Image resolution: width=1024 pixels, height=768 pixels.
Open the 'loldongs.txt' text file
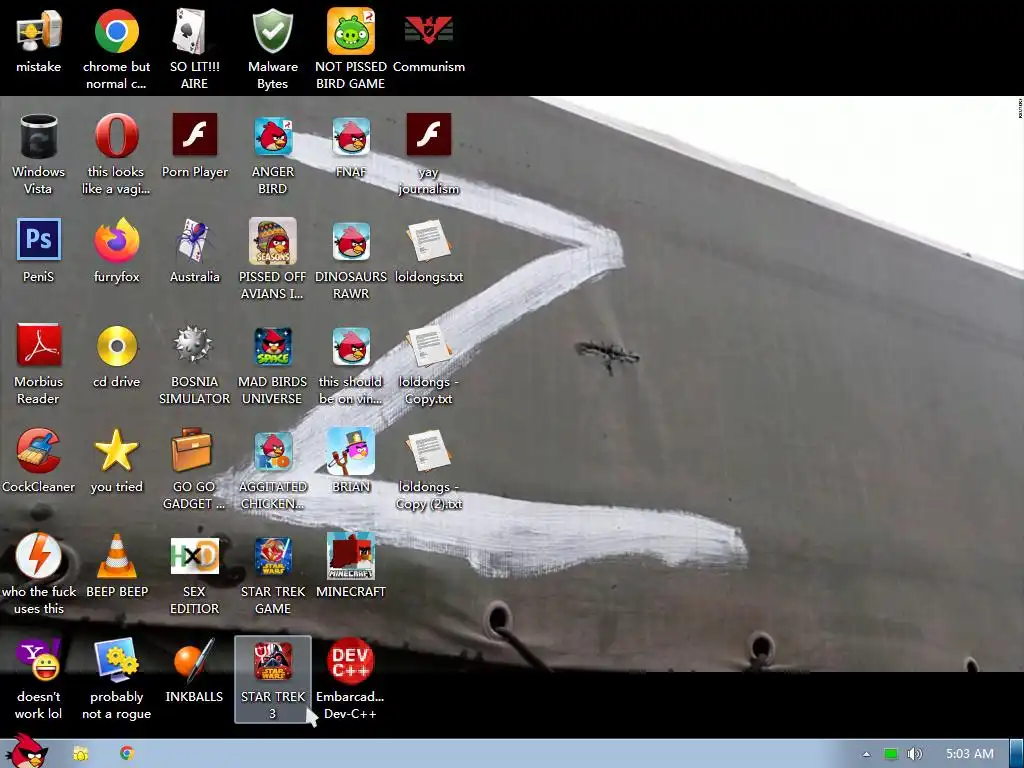pyautogui.click(x=428, y=240)
